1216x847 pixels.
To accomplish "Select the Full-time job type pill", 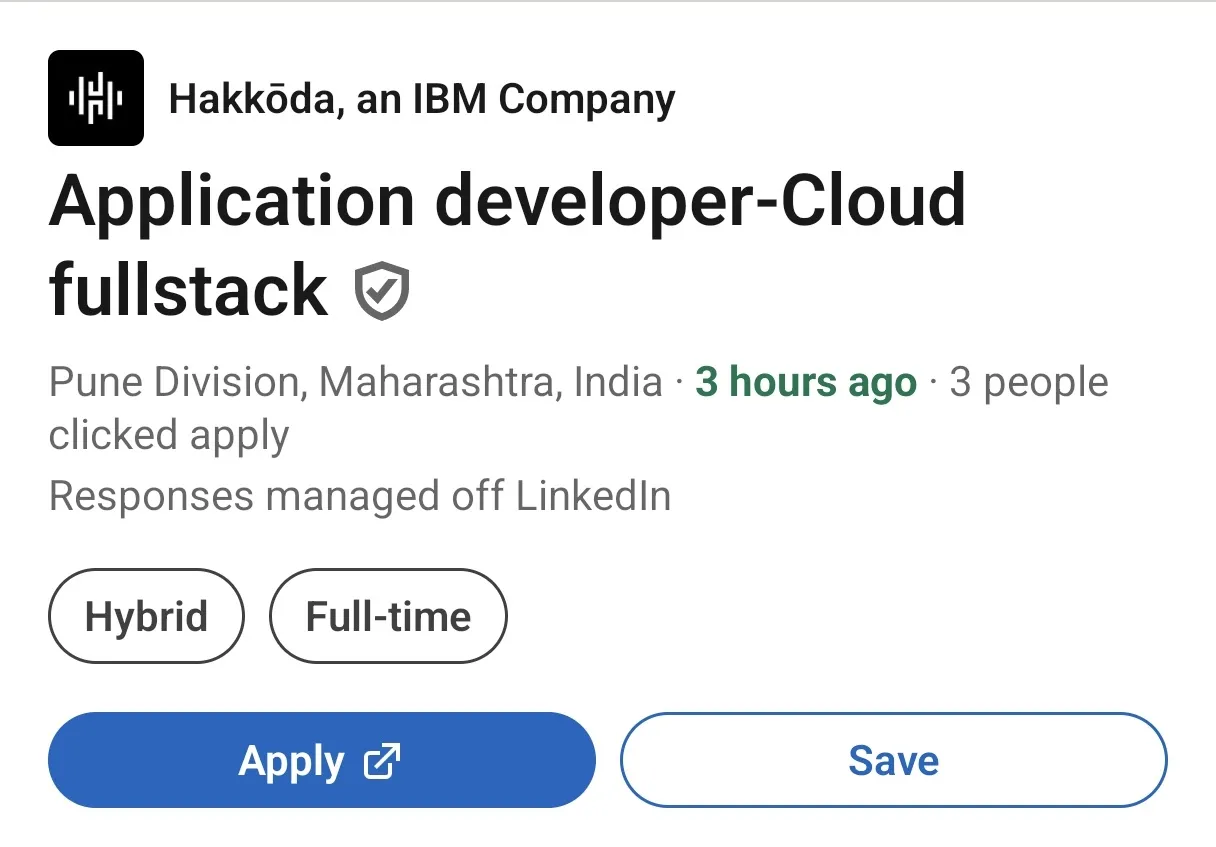I will tap(388, 616).
